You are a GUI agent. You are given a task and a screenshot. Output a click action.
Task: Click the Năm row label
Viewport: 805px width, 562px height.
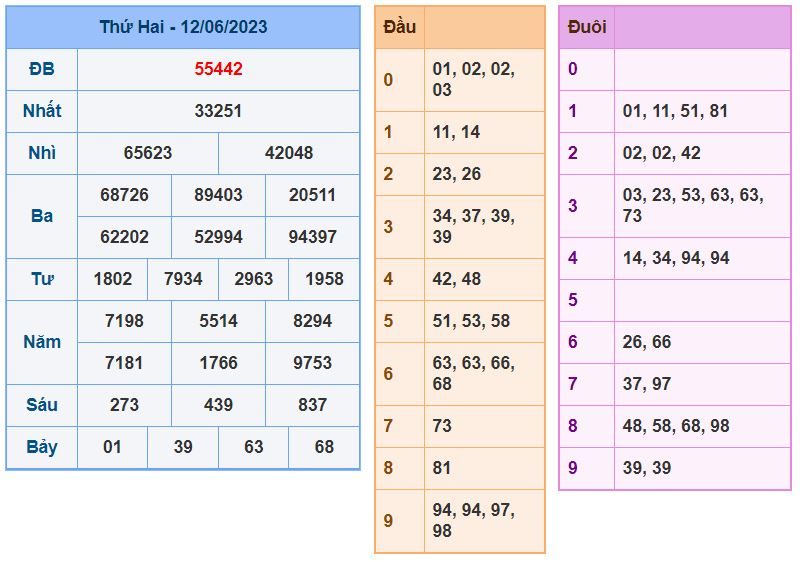click(42, 342)
